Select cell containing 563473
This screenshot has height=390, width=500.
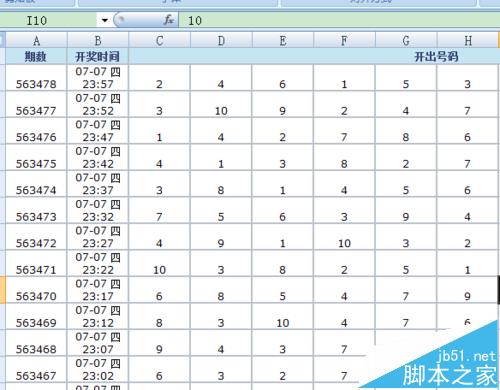(x=36, y=210)
